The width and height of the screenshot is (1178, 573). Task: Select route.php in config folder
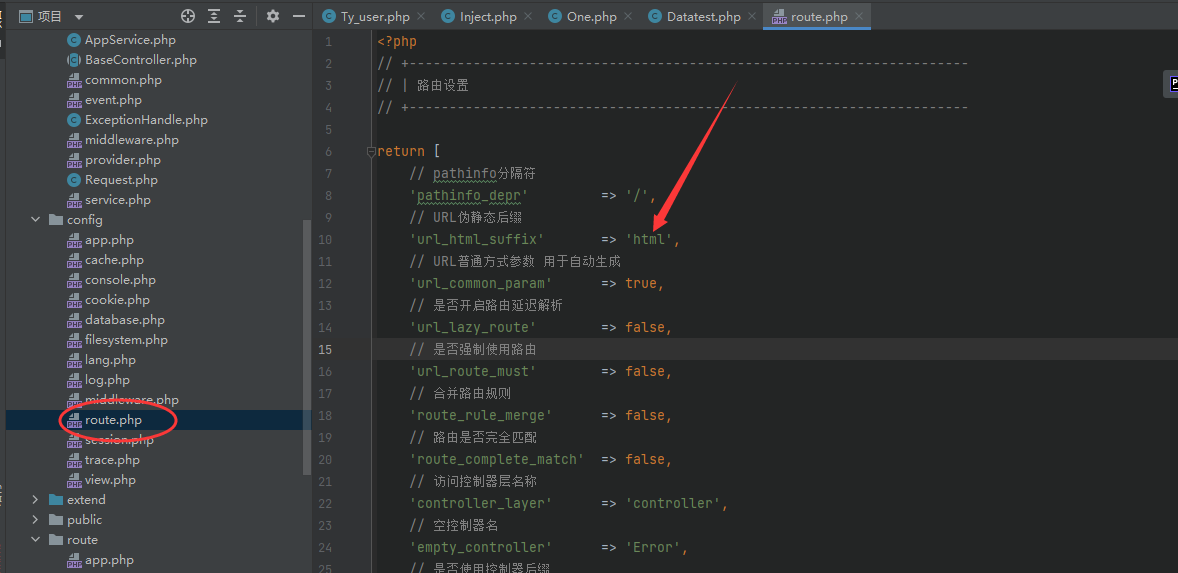click(113, 420)
